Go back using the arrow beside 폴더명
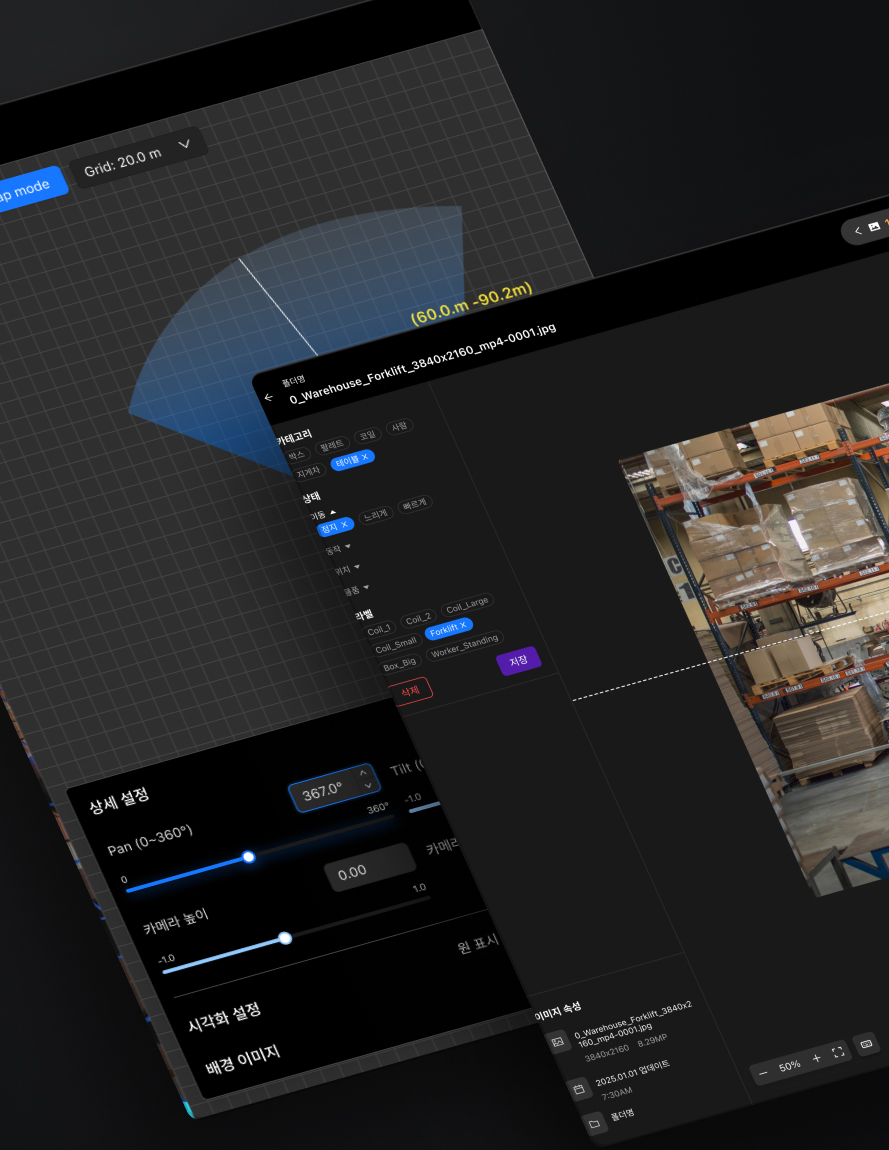Screen dimensions: 889x1150 click(x=268, y=398)
